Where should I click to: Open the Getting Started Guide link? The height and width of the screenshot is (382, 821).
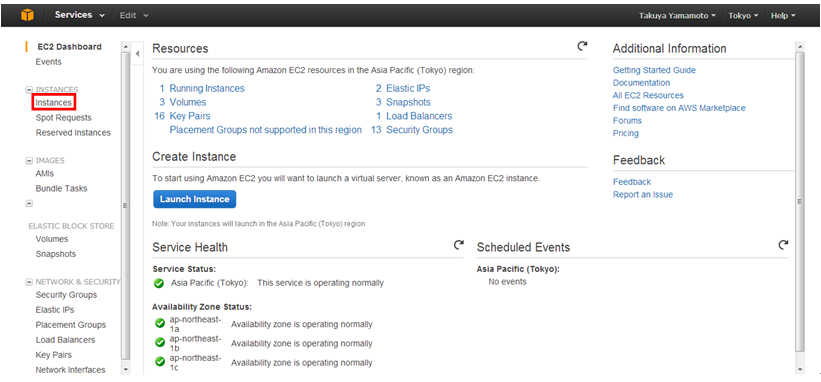[654, 70]
